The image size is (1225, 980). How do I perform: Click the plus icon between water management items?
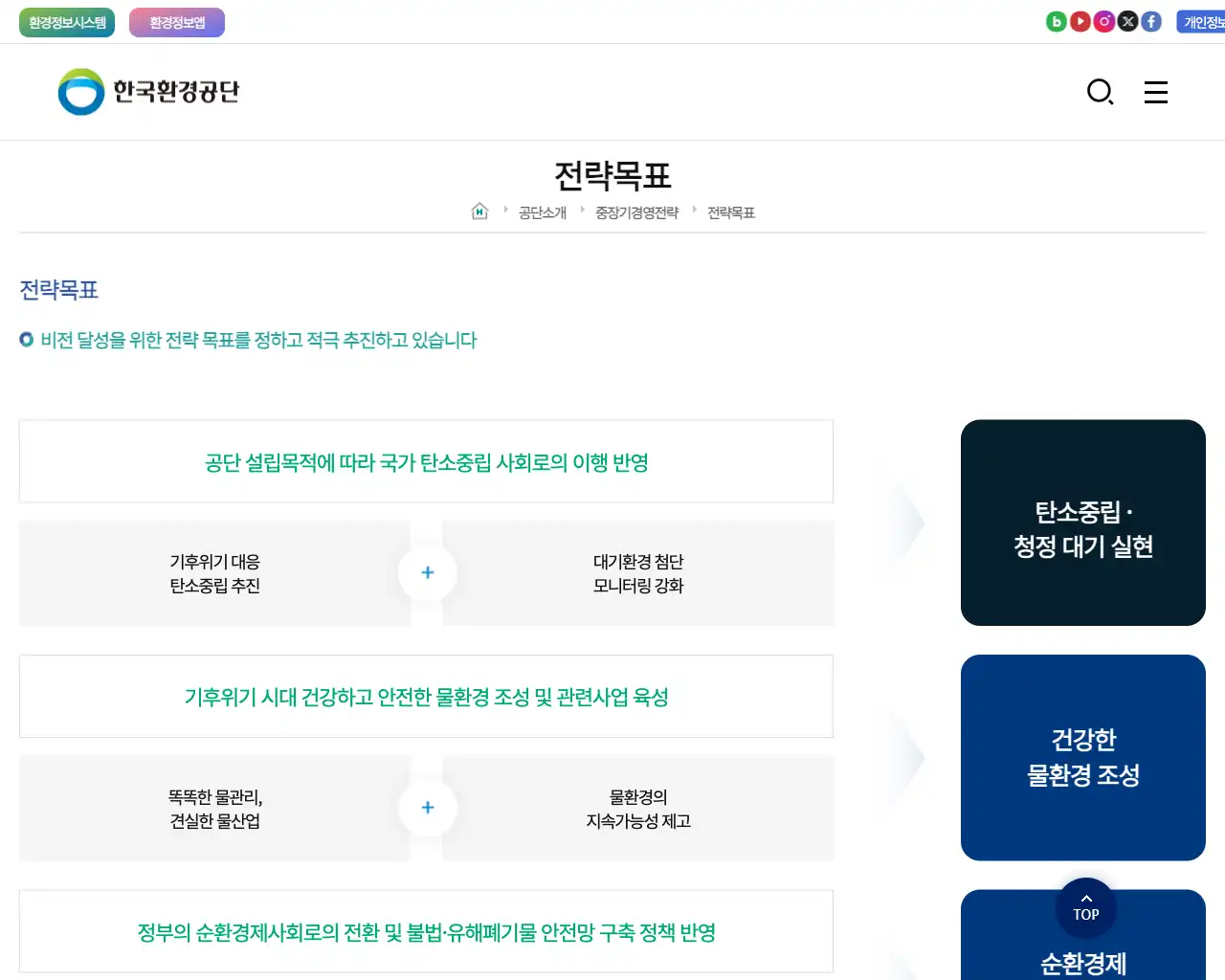point(427,808)
